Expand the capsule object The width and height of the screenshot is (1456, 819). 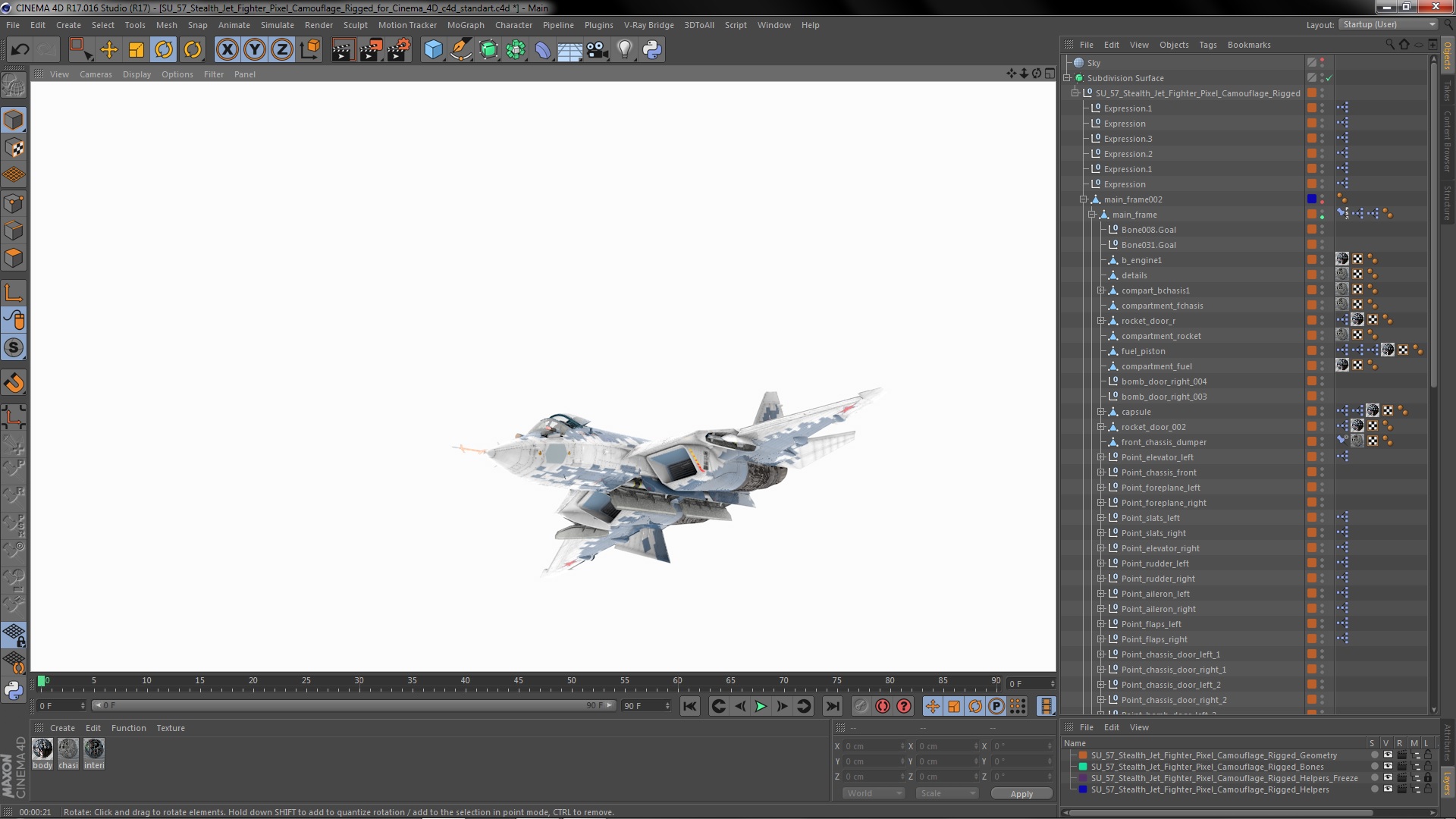tap(1101, 412)
